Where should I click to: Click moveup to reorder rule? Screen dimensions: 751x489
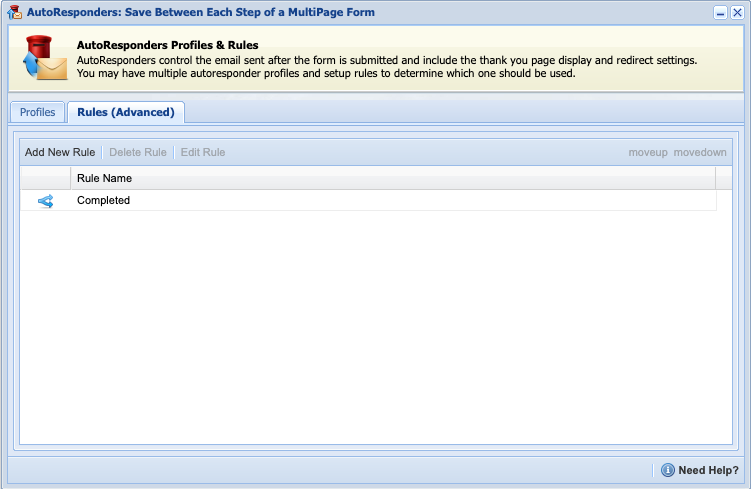[648, 152]
